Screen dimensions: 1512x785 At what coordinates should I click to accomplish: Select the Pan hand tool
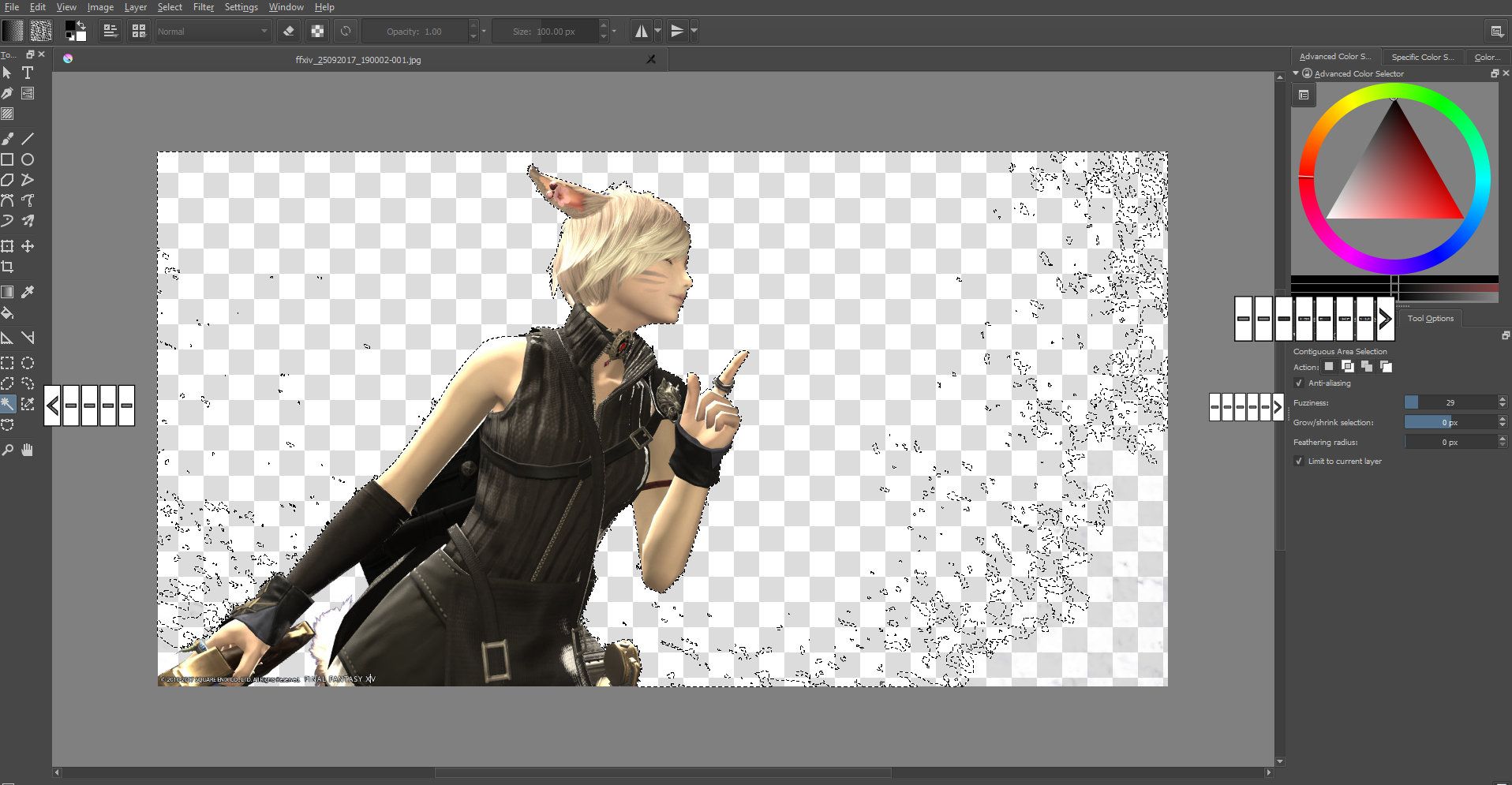[x=28, y=450]
